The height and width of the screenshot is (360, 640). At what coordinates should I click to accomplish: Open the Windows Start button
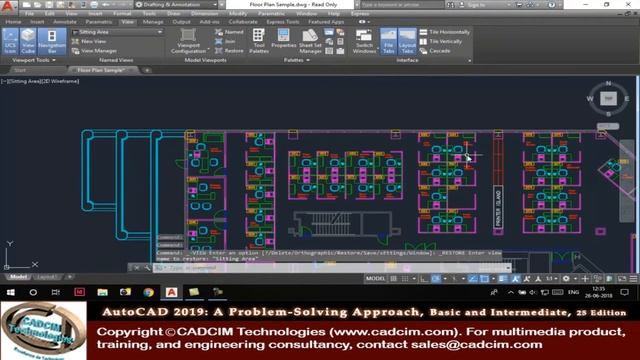(x=11, y=292)
